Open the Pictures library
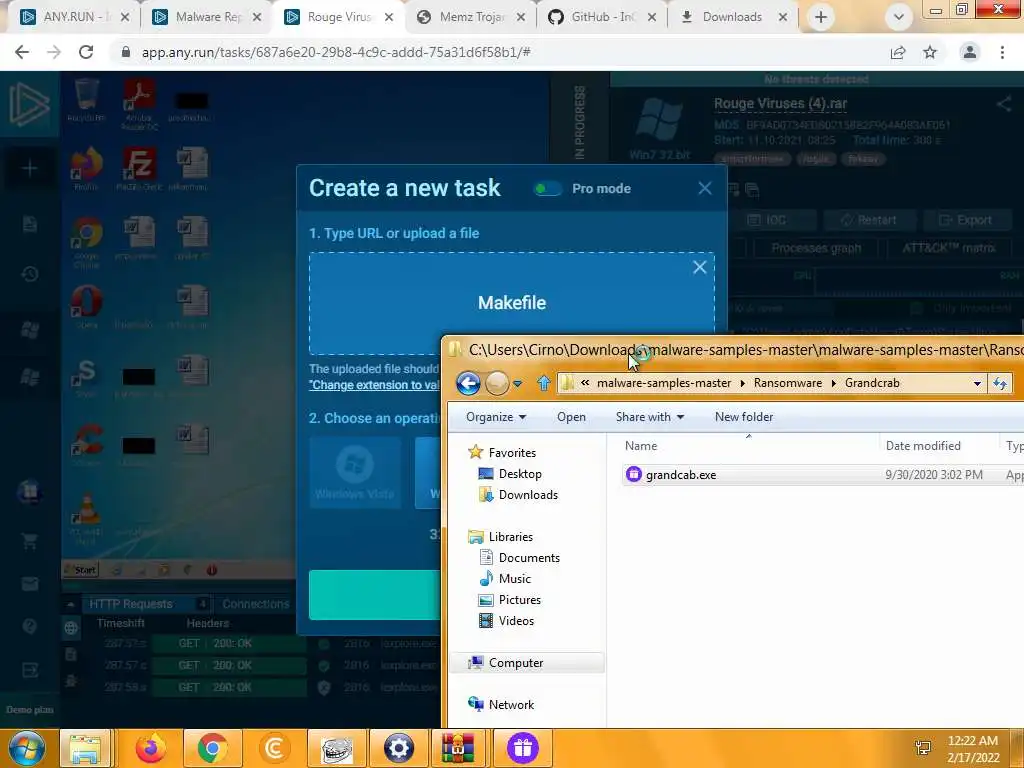 click(519, 600)
